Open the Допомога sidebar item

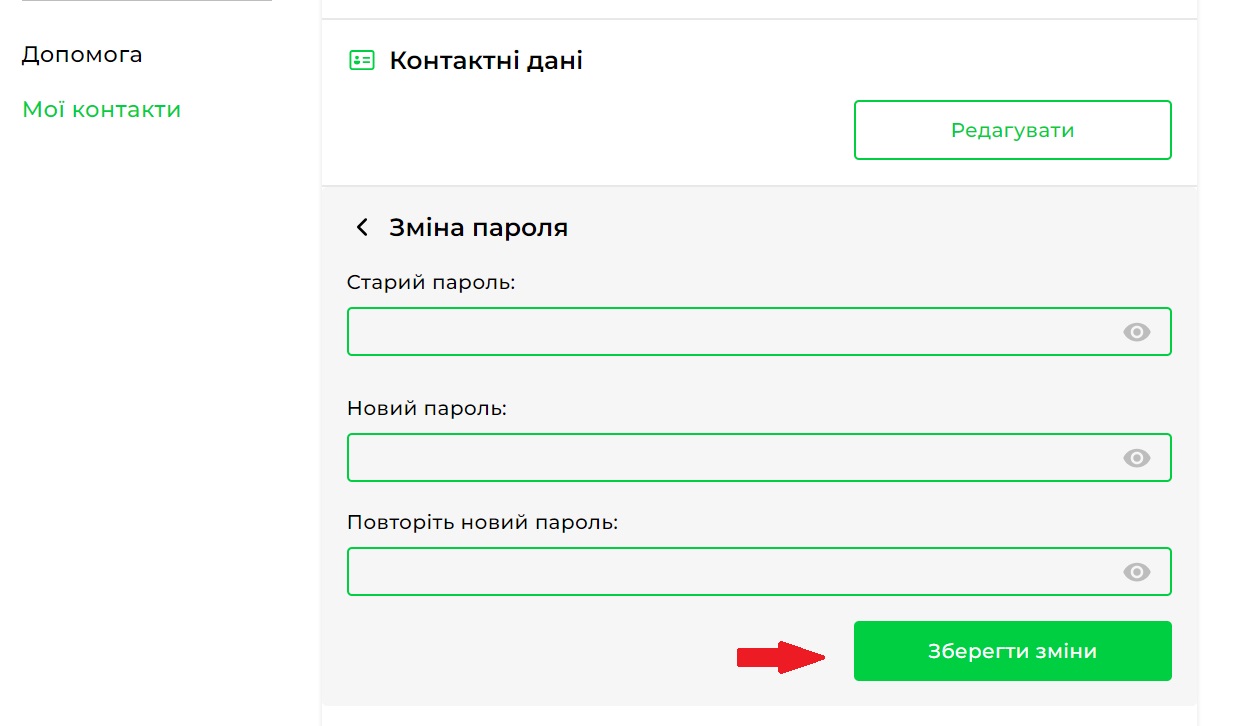[x=82, y=55]
